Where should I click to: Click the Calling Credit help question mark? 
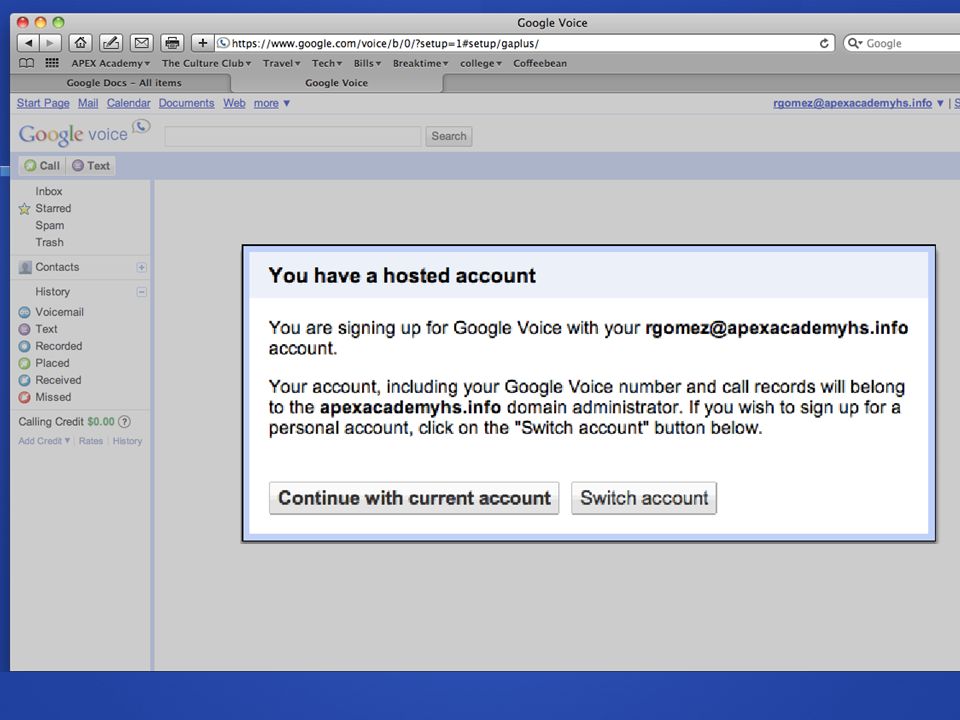pyautogui.click(x=124, y=422)
